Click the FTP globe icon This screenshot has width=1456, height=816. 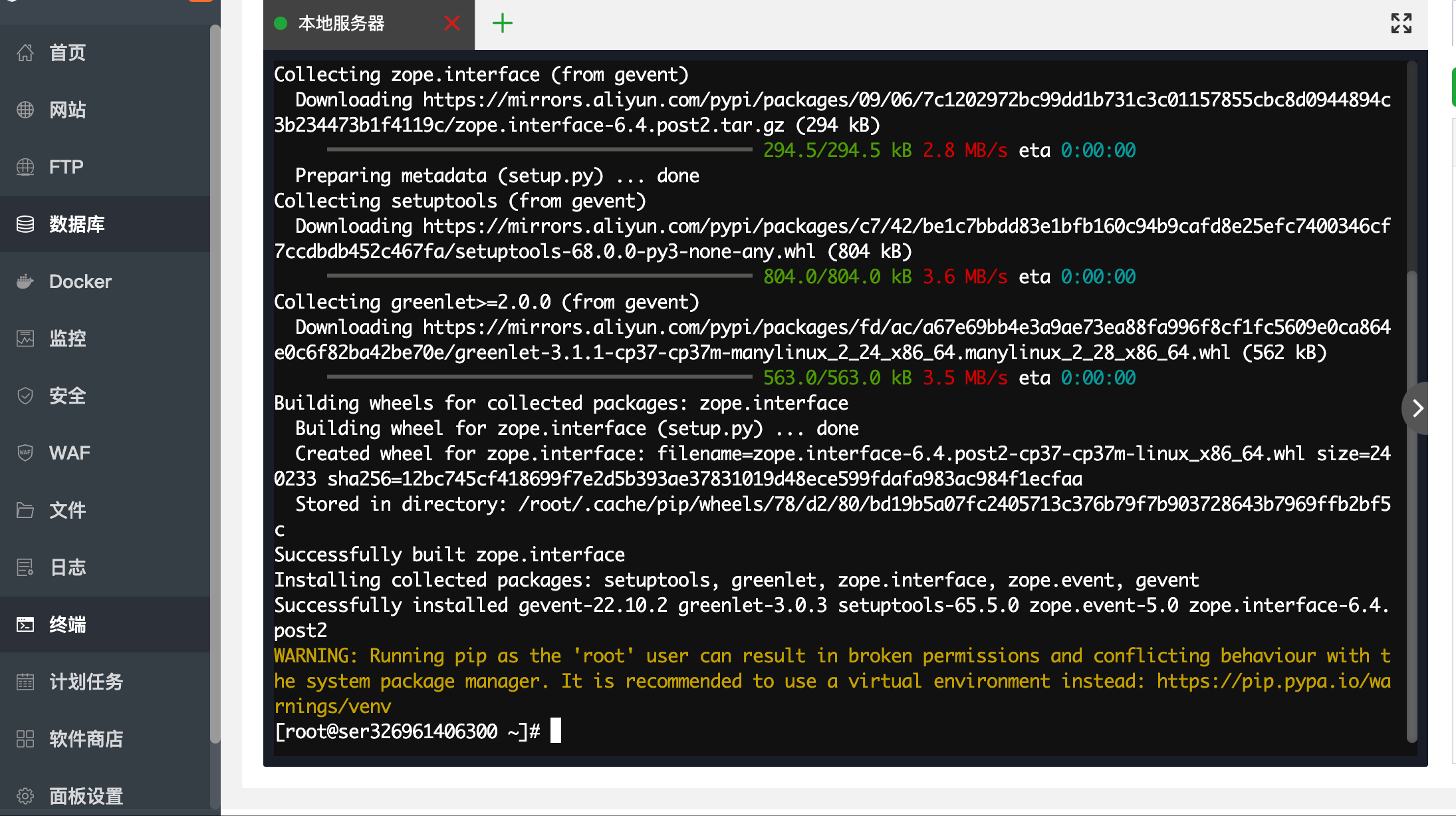25,167
